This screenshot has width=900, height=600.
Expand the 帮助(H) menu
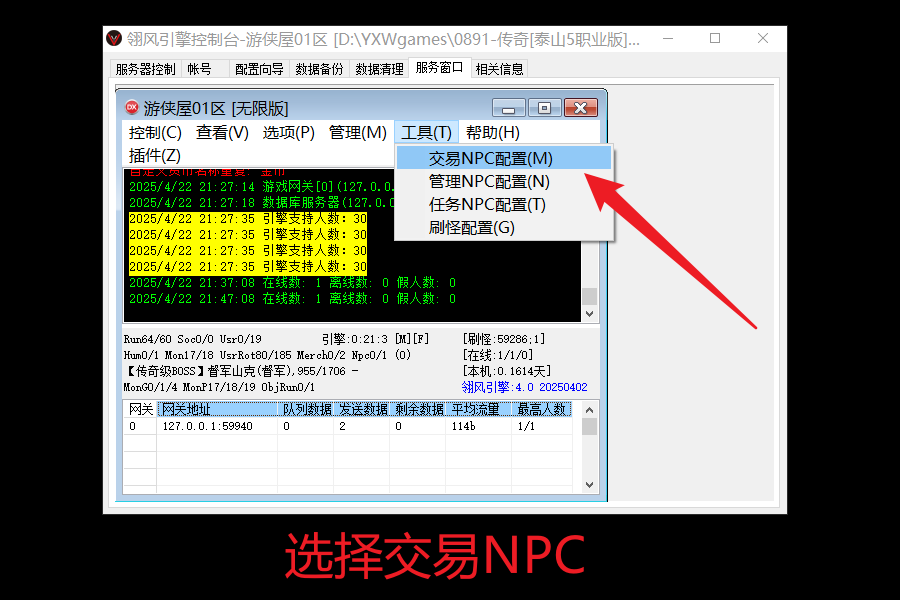coord(493,132)
